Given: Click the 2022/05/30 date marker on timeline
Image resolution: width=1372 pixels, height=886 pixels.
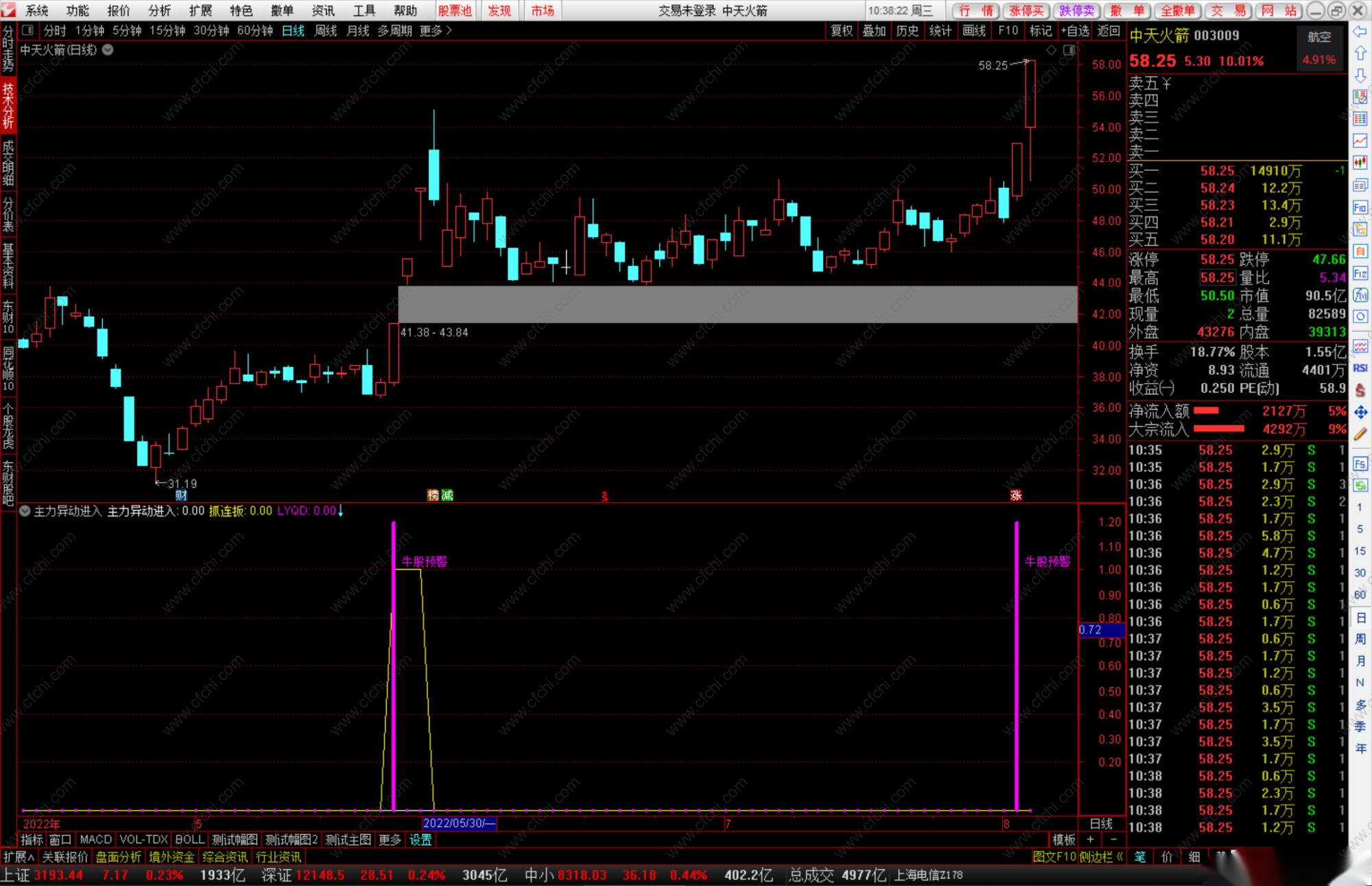Looking at the screenshot, I should [x=458, y=823].
